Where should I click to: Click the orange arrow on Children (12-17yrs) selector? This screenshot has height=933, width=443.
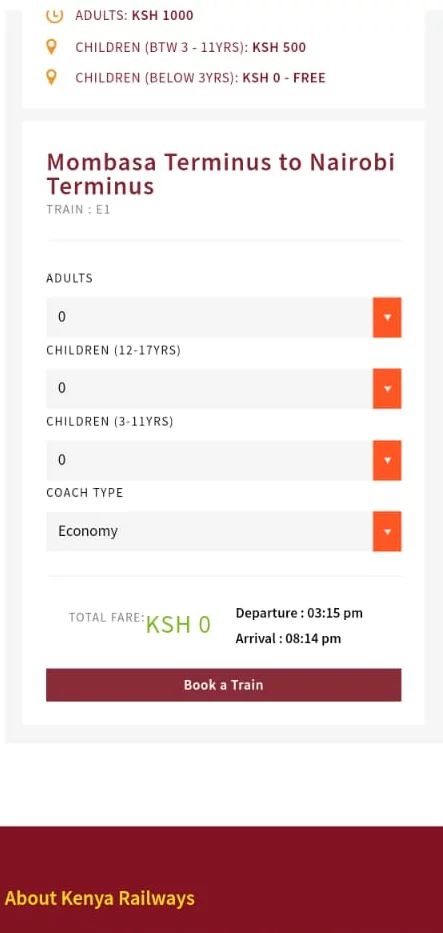point(387,389)
